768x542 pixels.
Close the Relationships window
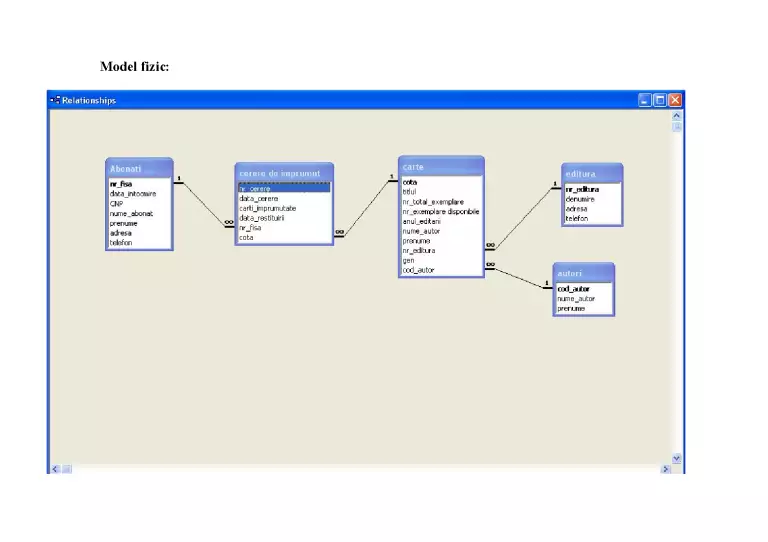point(675,100)
